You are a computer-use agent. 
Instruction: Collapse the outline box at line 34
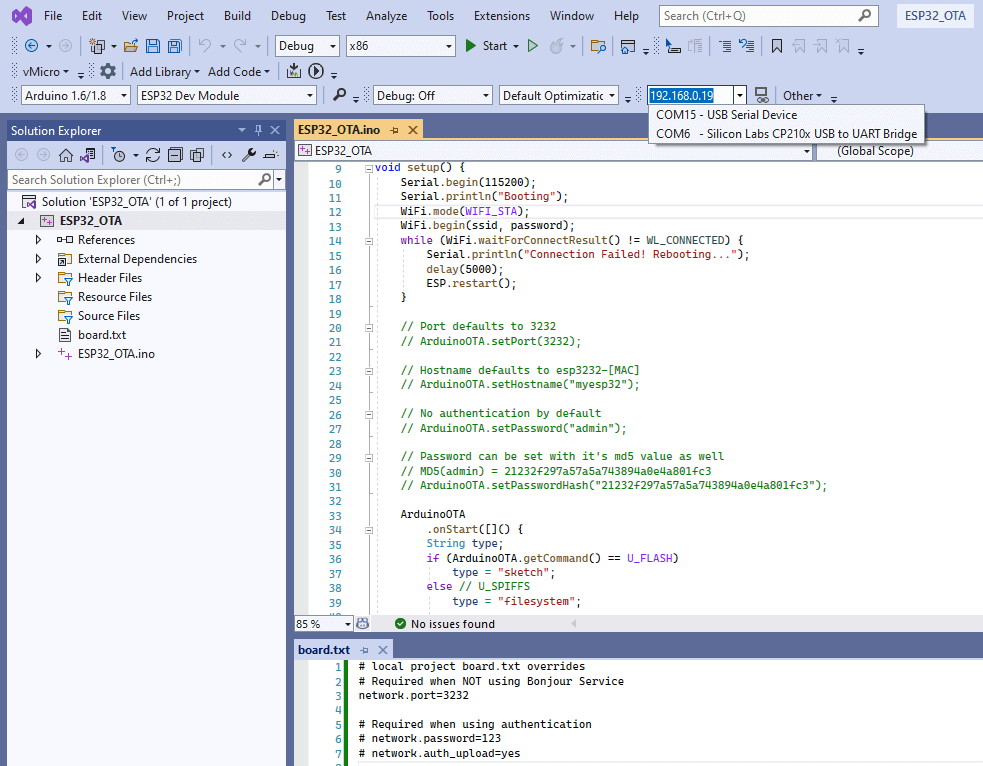[x=369, y=530]
